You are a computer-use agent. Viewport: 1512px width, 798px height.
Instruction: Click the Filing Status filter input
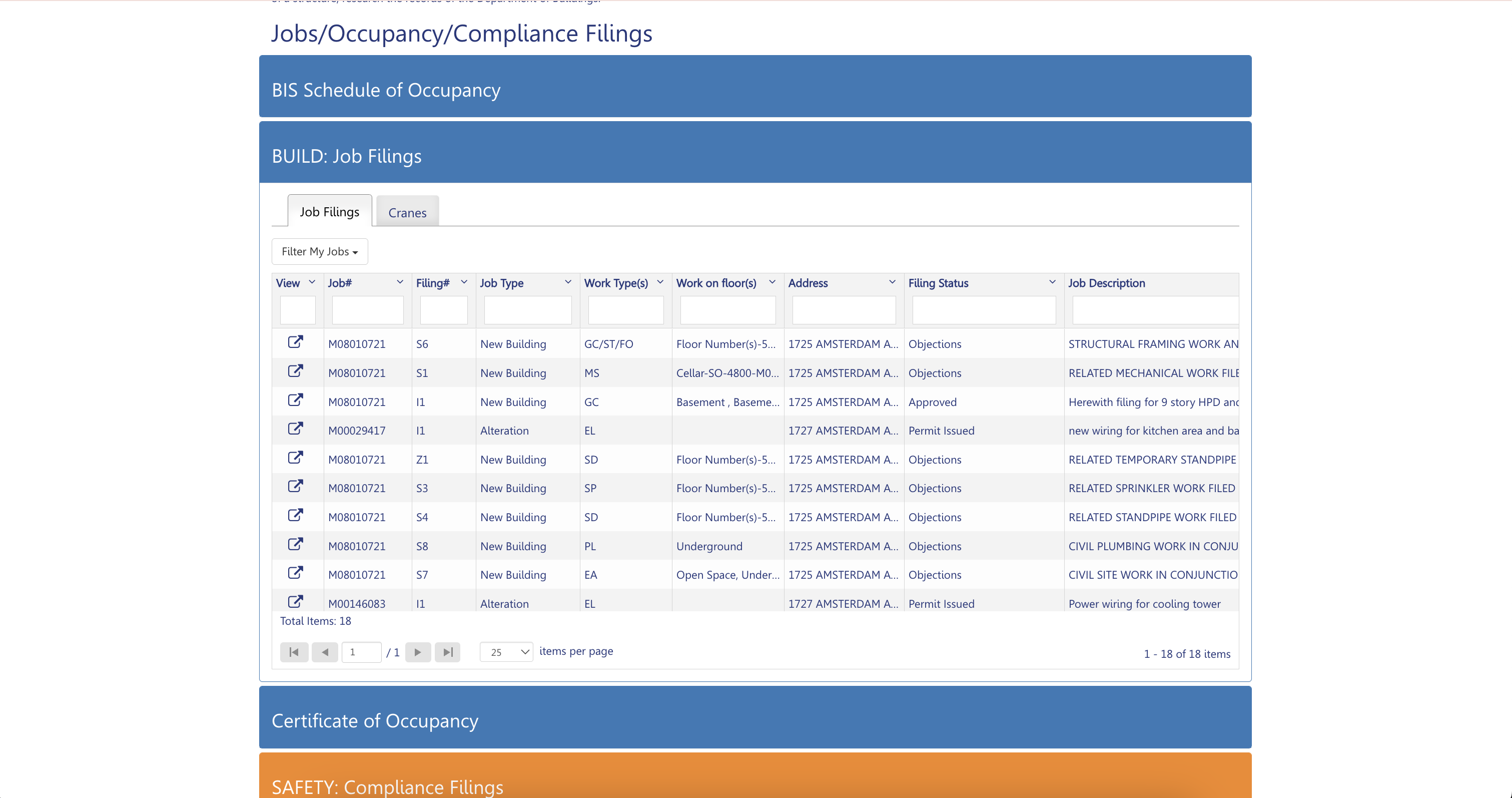coord(984,310)
